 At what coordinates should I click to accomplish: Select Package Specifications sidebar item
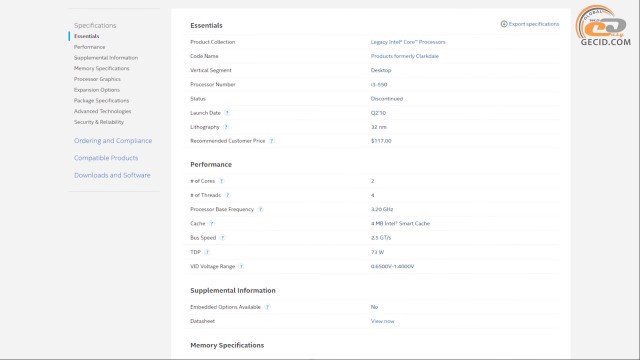click(x=101, y=100)
